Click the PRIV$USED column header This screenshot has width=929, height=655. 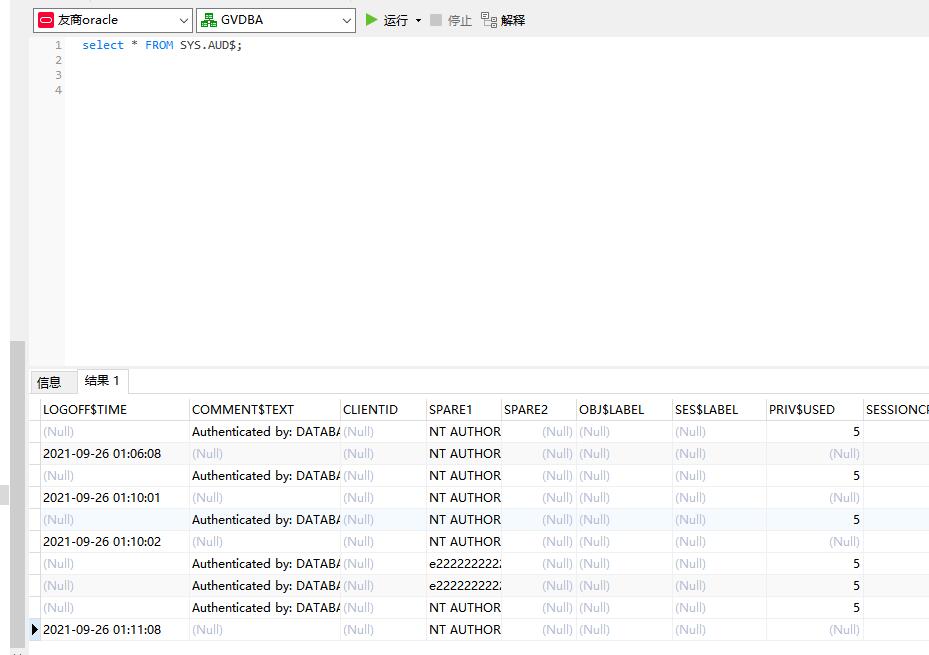(x=815, y=409)
